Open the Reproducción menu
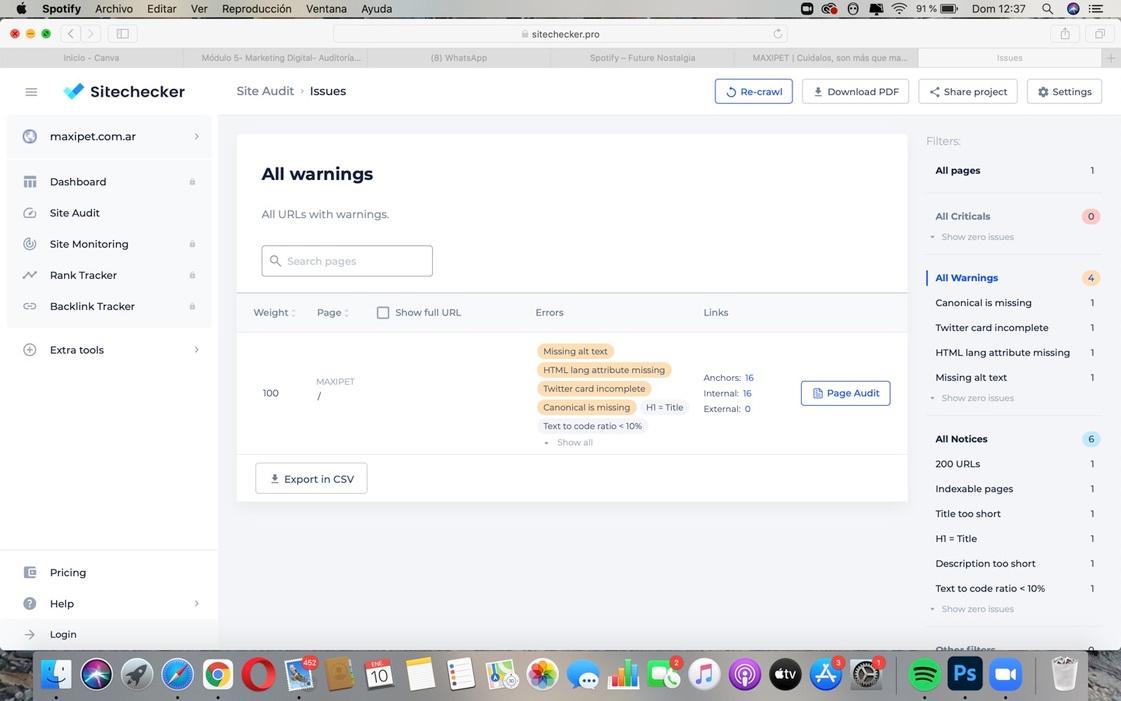The width and height of the screenshot is (1121, 701). point(256,9)
